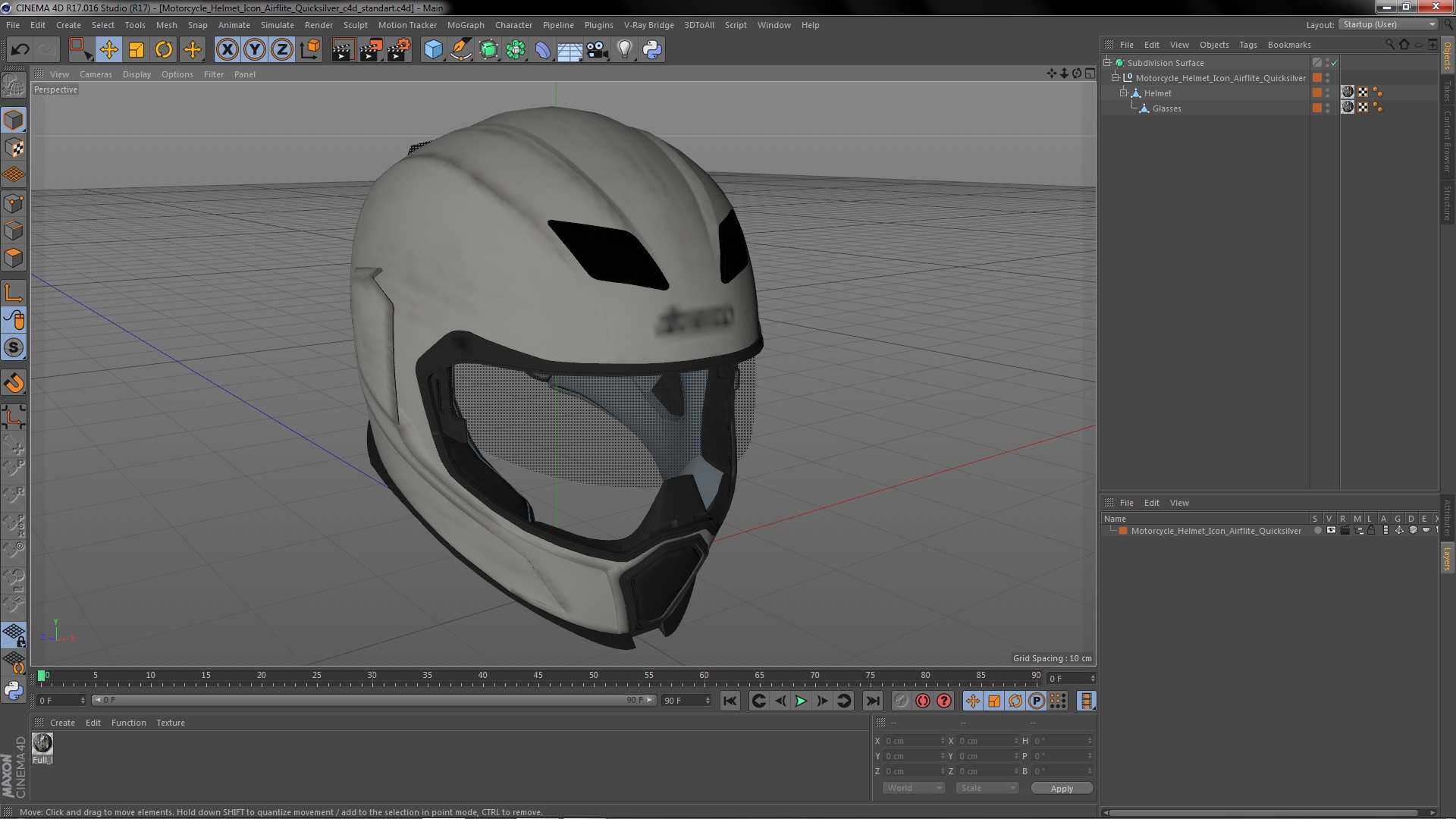Open the MoGraph menu
Image resolution: width=1456 pixels, height=819 pixels.
[x=465, y=25]
